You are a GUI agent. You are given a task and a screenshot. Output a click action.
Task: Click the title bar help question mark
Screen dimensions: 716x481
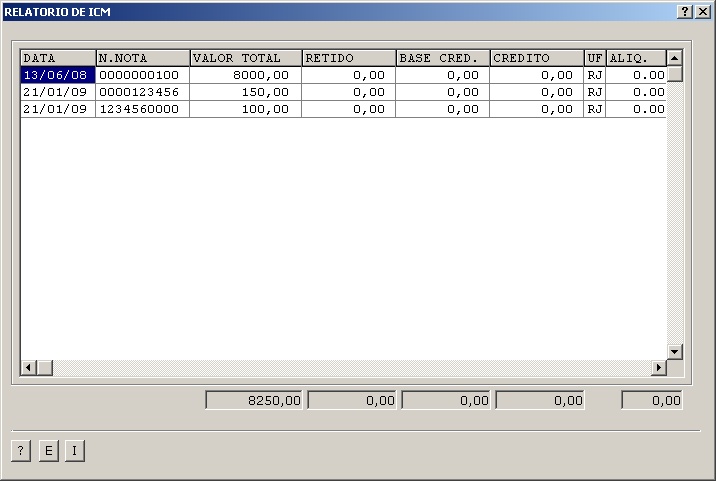685,11
